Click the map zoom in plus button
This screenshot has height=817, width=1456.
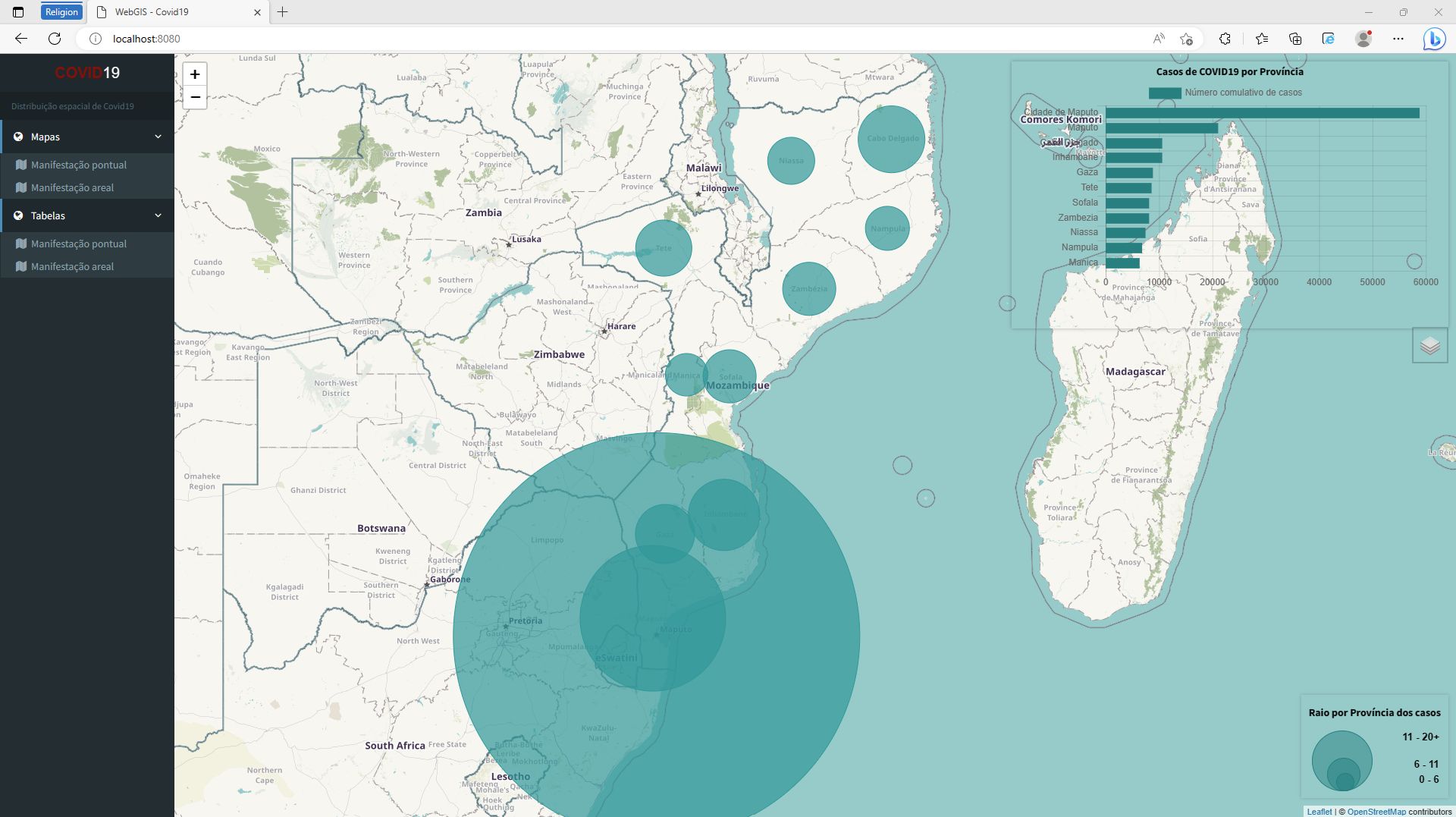pyautogui.click(x=195, y=74)
